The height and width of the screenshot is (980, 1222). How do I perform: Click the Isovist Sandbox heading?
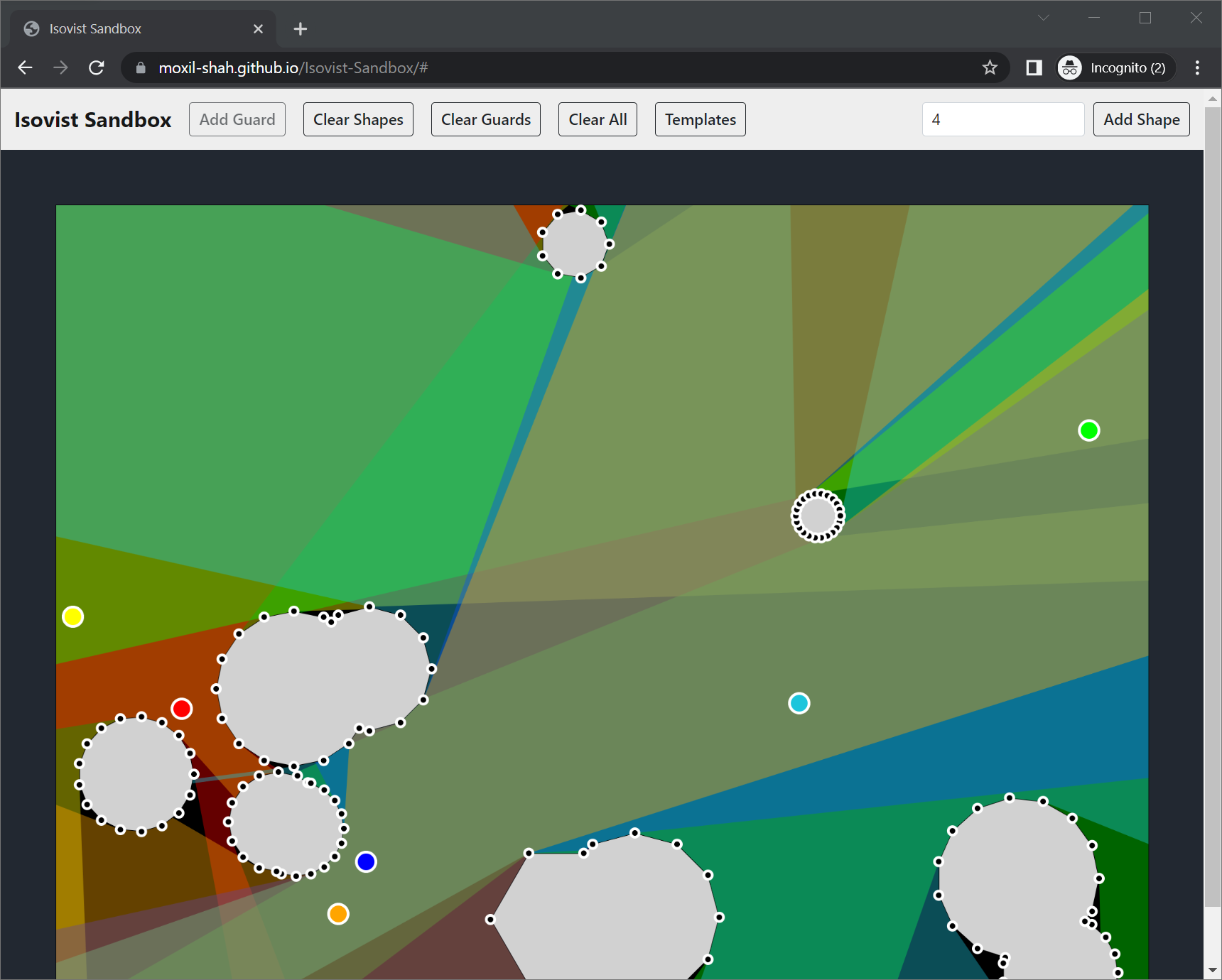[93, 119]
